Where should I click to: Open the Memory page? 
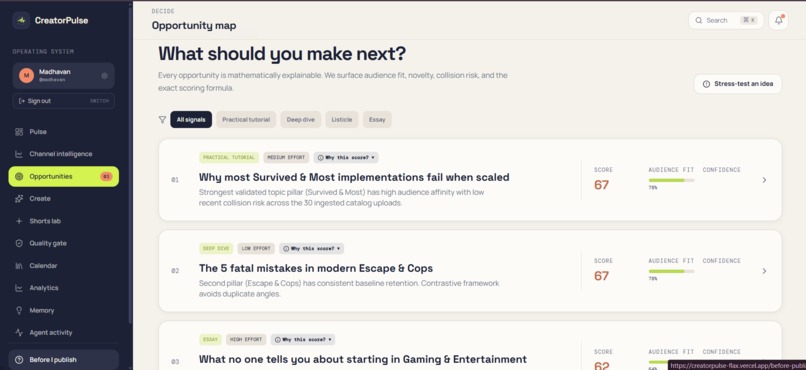pyautogui.click(x=64, y=311)
